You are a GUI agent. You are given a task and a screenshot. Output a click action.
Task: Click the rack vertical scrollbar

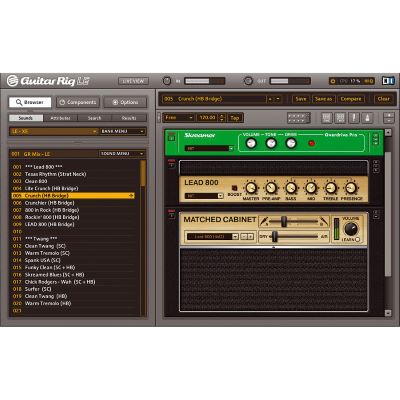[388, 214]
